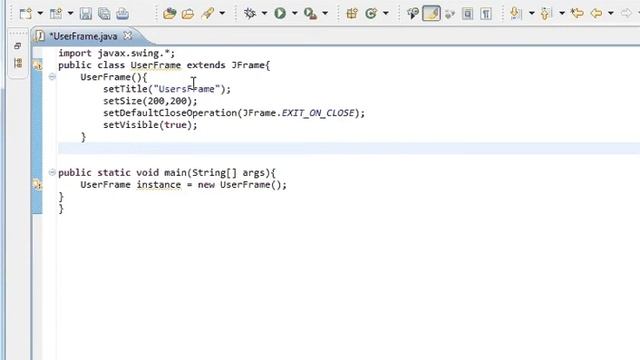Jump to Previous Annotation up-arrow icon

pyautogui.click(x=546, y=13)
